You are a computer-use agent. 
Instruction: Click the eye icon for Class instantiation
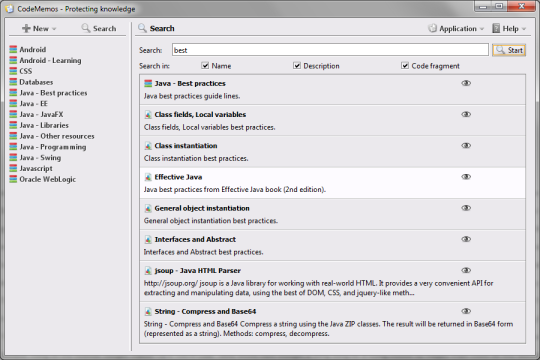tap(466, 145)
